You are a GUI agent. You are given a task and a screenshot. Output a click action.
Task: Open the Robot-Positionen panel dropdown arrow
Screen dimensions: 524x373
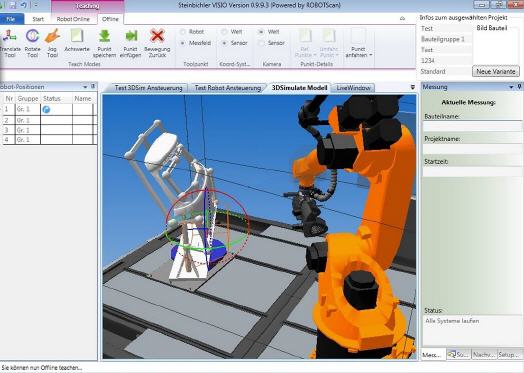coord(85,87)
